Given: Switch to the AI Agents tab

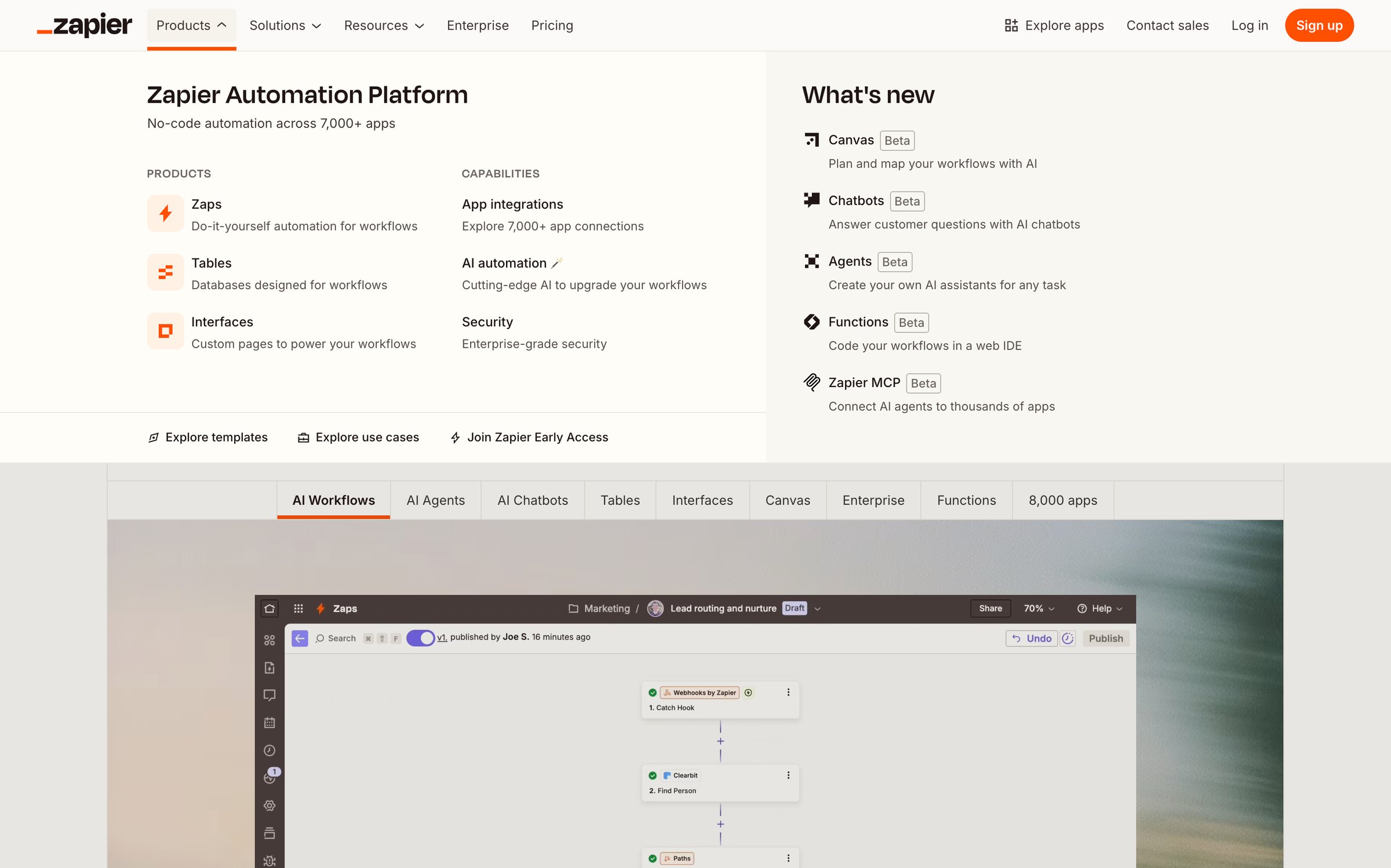Looking at the screenshot, I should pos(435,500).
